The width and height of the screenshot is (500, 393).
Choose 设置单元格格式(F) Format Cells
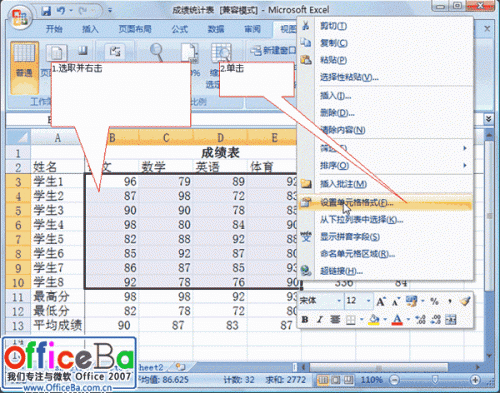[385, 202]
